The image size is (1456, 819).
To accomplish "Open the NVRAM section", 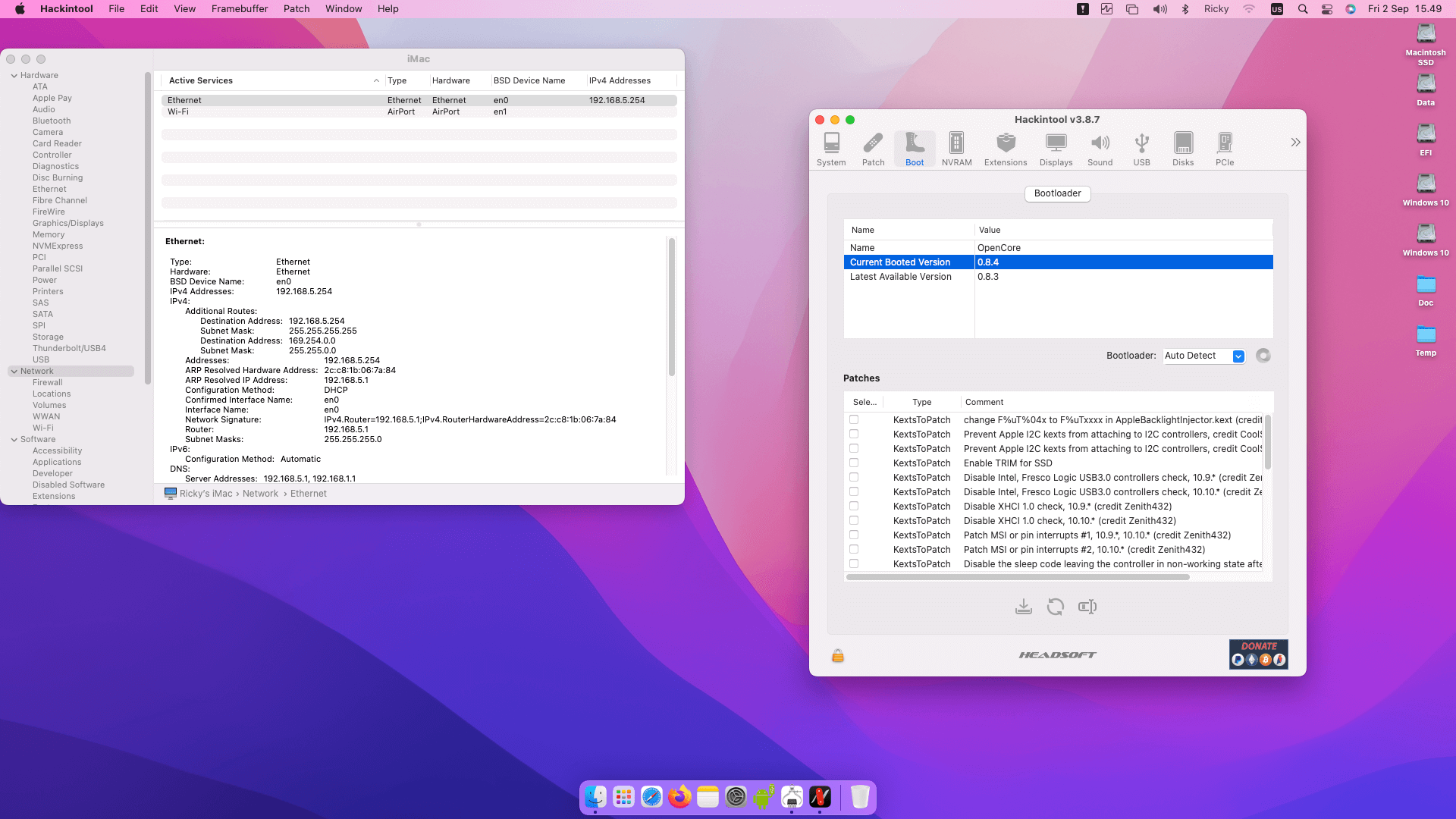I will point(956,146).
